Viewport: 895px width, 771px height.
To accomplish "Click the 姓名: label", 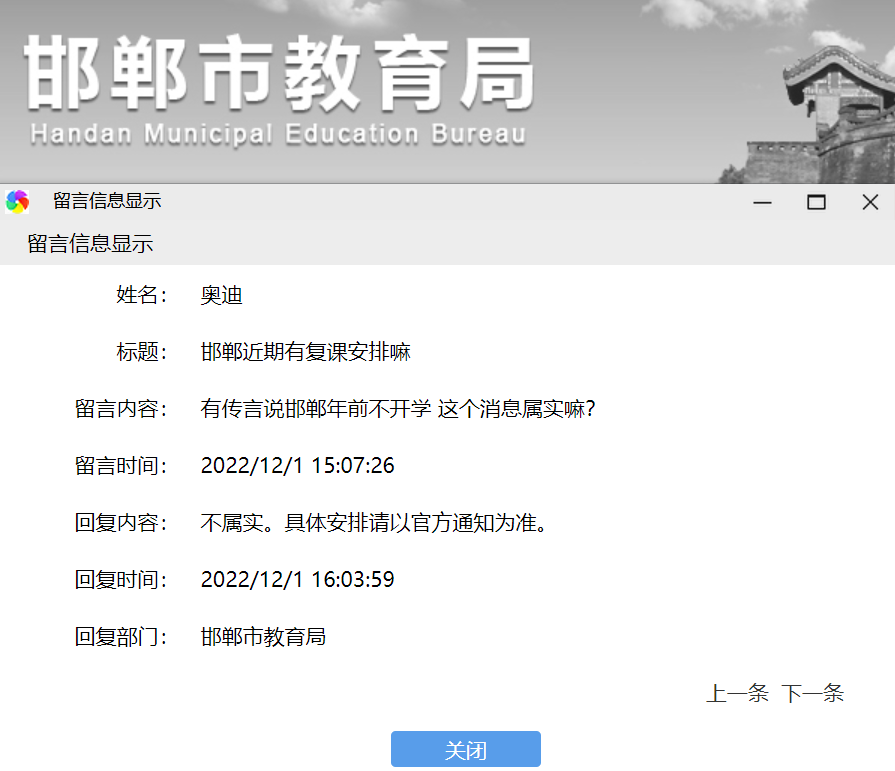I will 142,295.
